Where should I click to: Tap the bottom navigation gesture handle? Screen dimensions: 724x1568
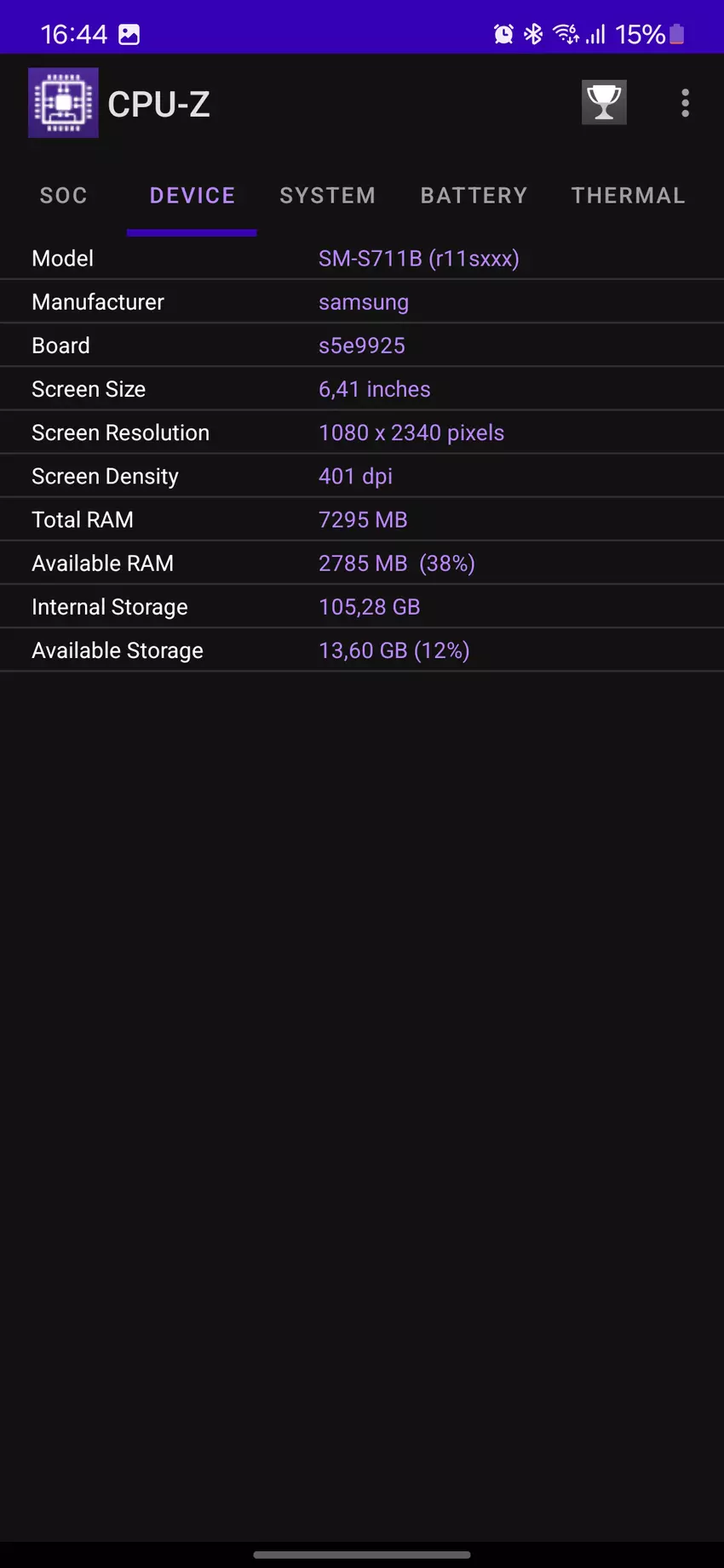(x=362, y=1554)
